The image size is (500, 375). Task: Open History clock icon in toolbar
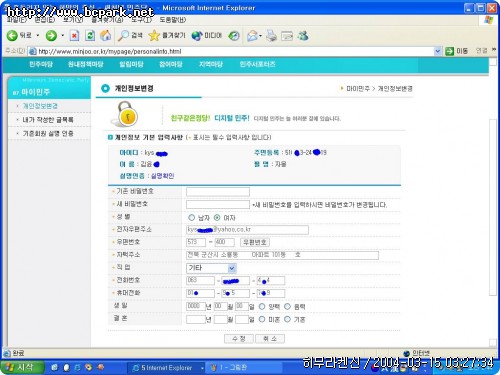pyautogui.click(x=234, y=36)
